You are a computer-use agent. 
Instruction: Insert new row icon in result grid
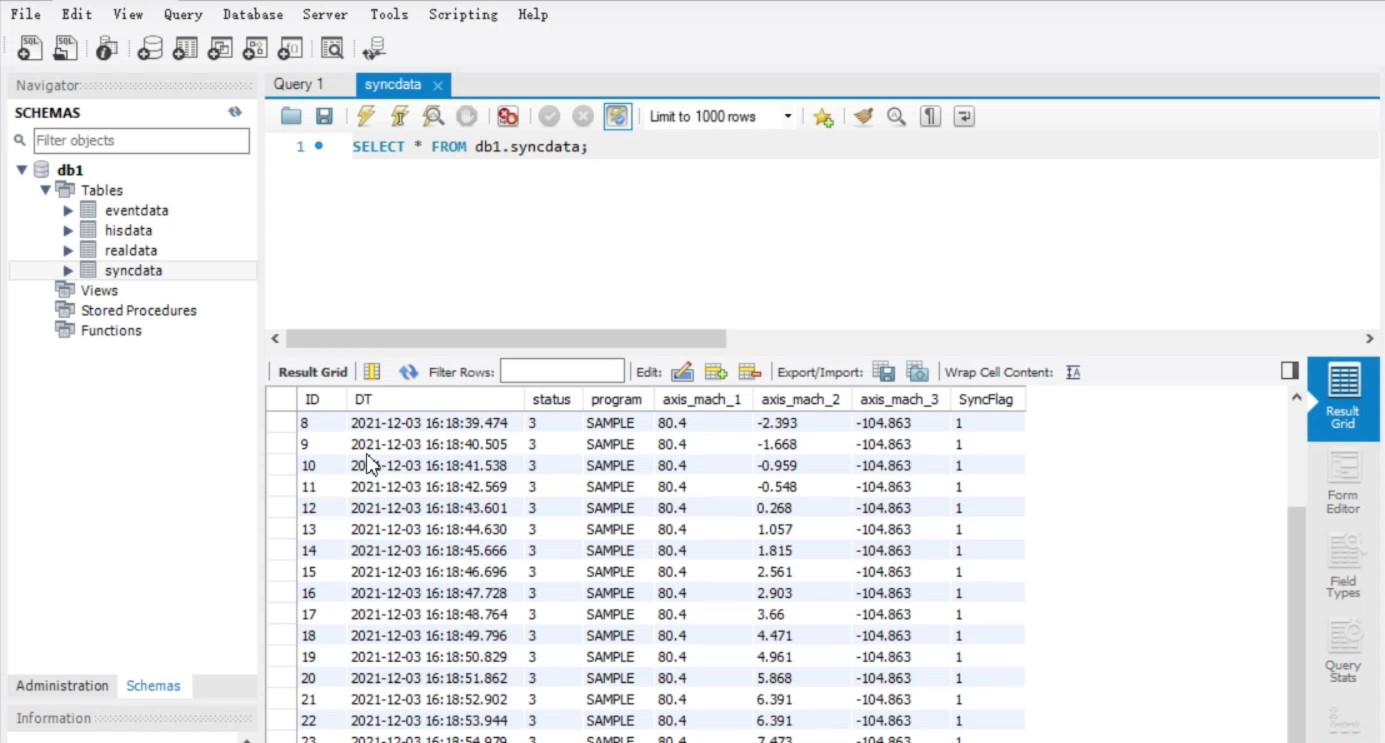click(x=716, y=372)
